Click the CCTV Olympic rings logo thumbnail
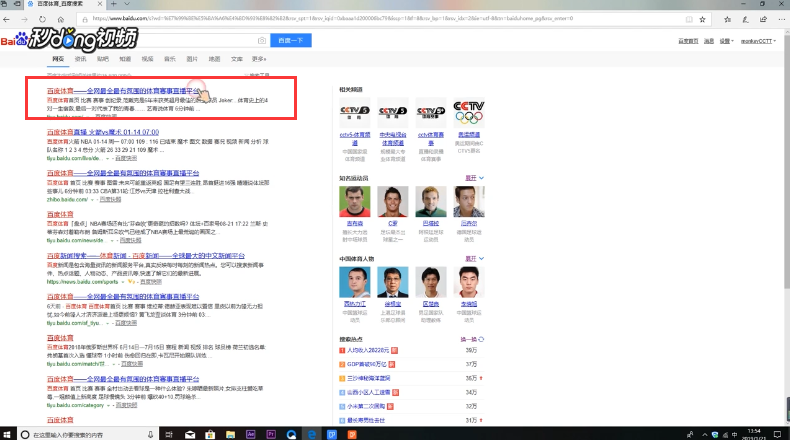Viewport: 790px width, 440px height. 469,113
